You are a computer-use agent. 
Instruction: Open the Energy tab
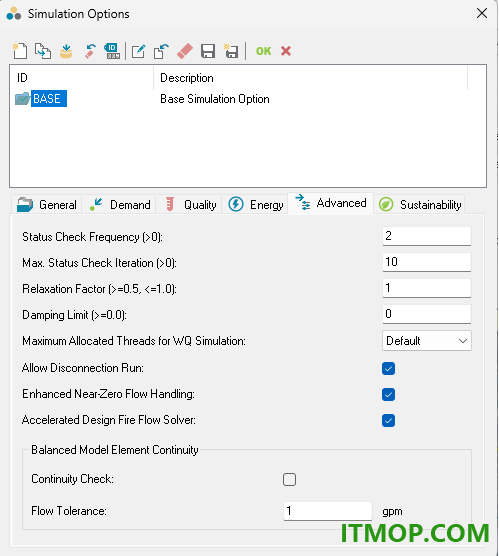pyautogui.click(x=255, y=205)
